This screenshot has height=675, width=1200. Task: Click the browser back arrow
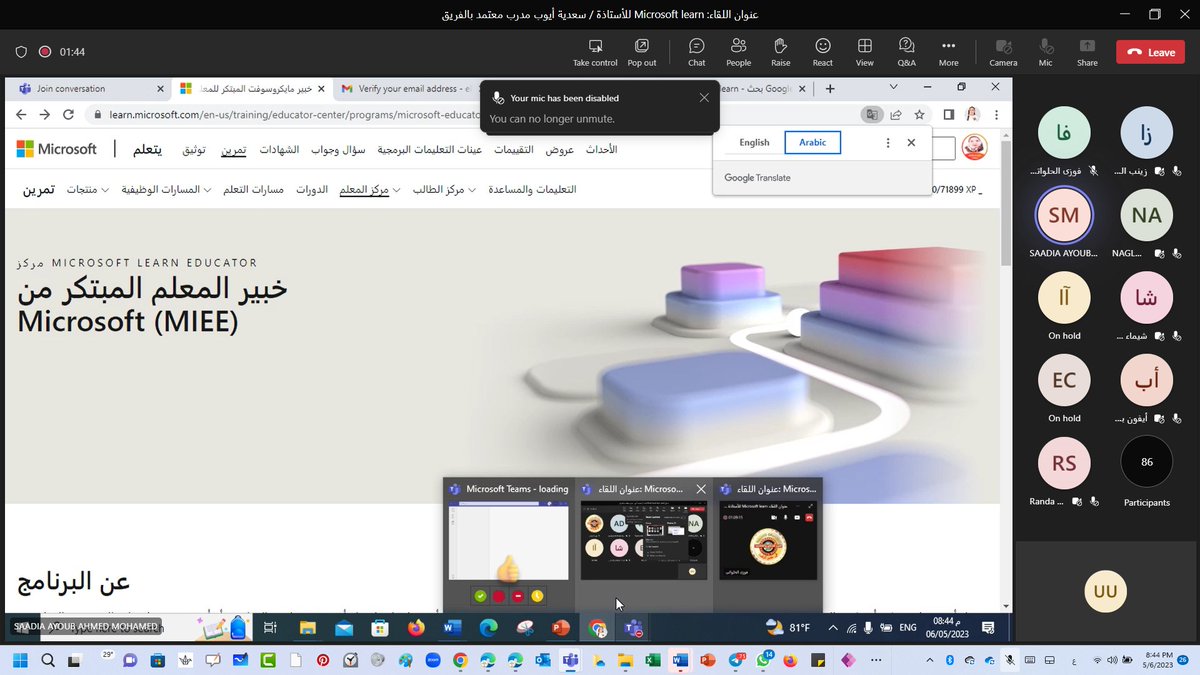pos(22,115)
